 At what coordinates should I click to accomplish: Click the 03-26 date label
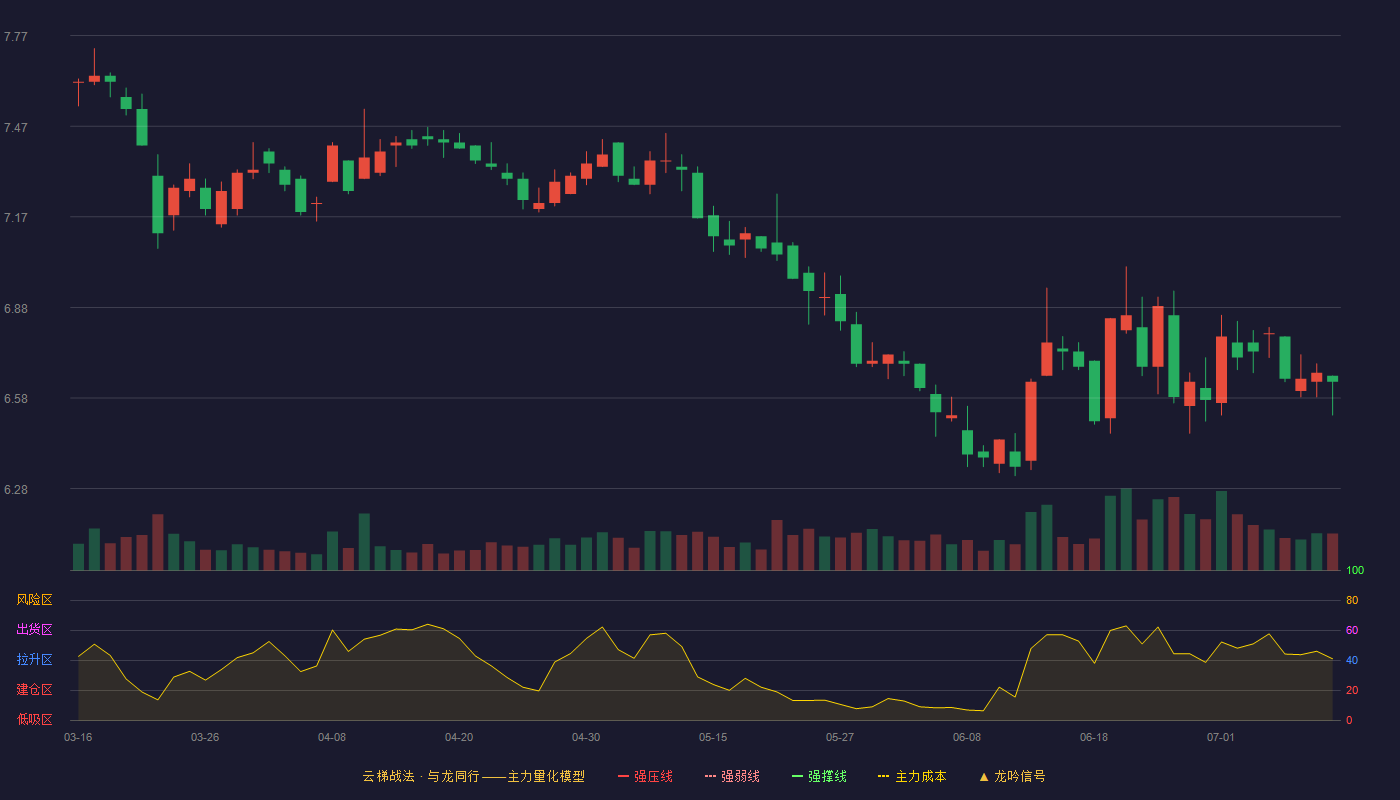(x=205, y=737)
